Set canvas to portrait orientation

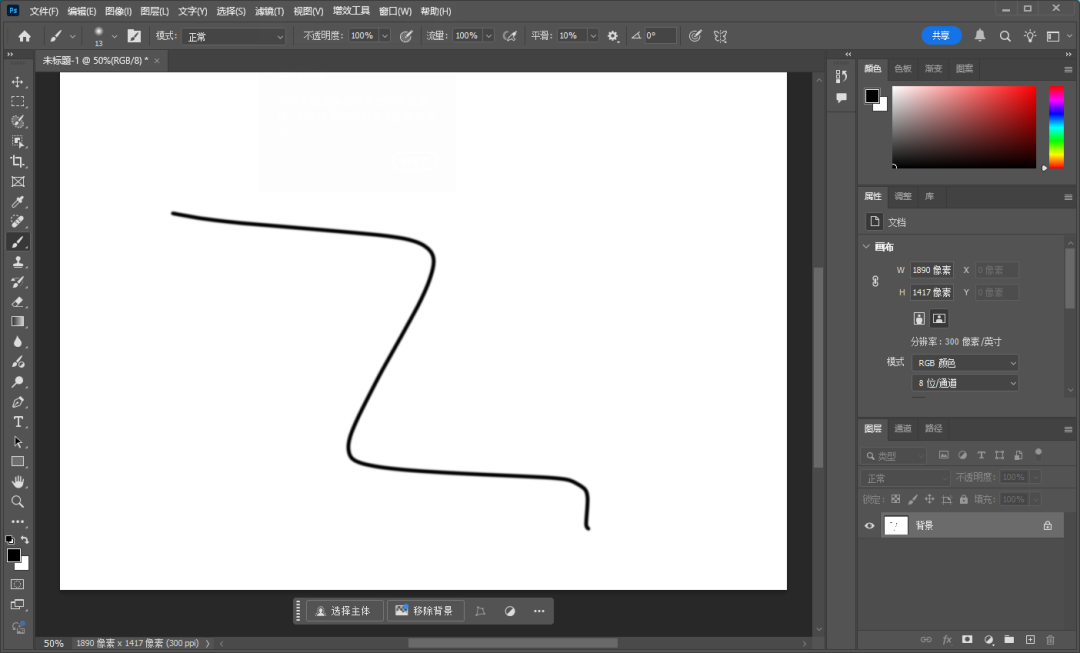coord(919,318)
